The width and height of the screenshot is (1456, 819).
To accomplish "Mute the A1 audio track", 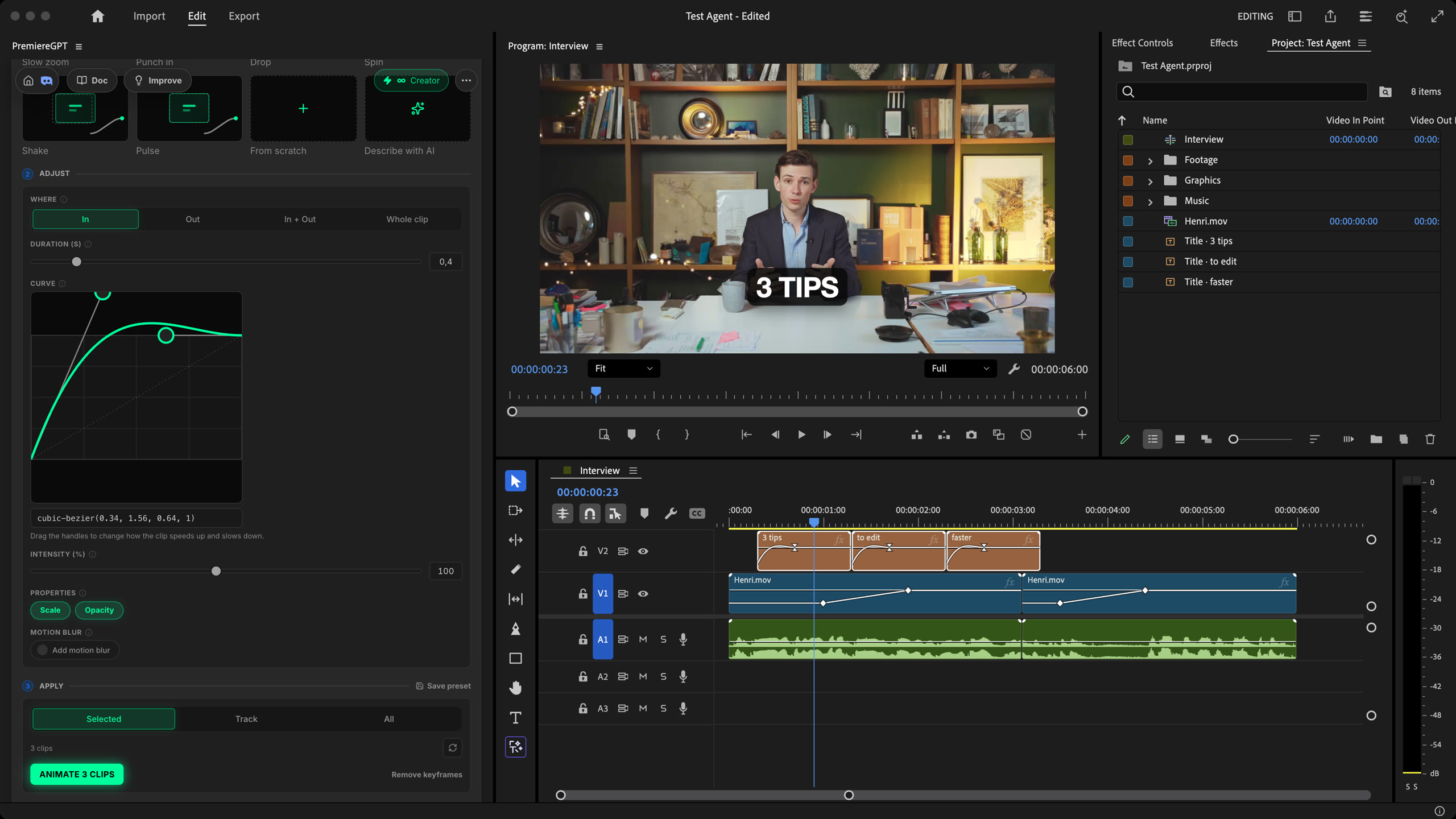I will (x=643, y=639).
